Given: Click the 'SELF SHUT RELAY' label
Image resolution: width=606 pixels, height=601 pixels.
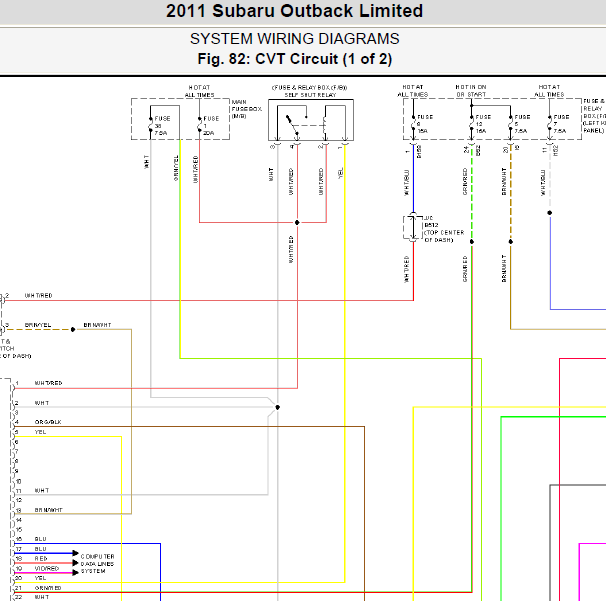Looking at the screenshot, I should pyautogui.click(x=310, y=95).
